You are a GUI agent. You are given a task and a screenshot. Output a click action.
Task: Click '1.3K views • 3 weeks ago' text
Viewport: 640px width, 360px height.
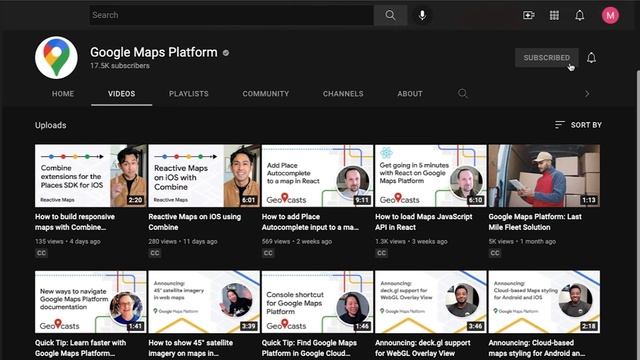411,241
